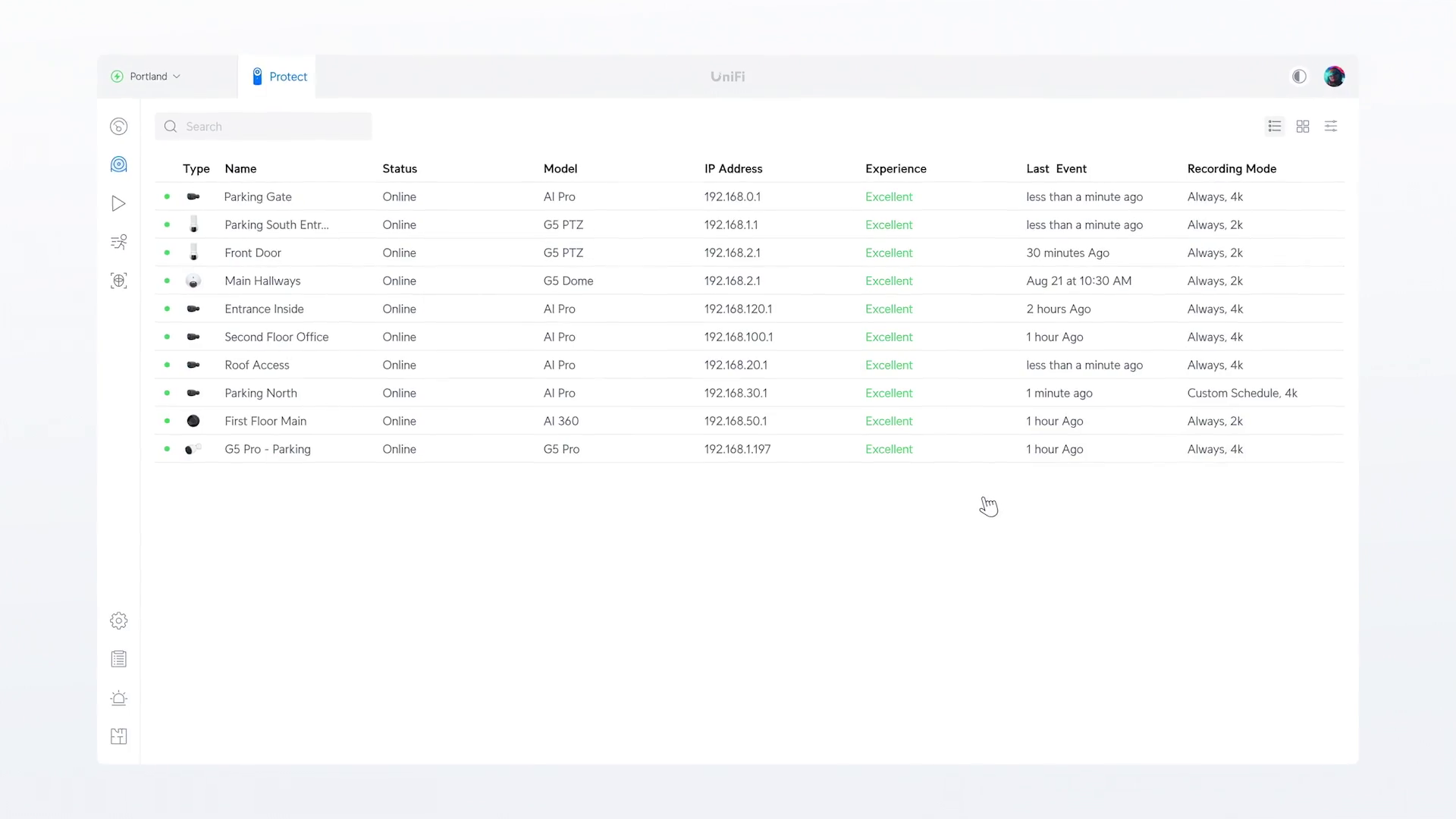1456x819 pixels.
Task: Select the Main Hallways camera name
Action: 262,281
